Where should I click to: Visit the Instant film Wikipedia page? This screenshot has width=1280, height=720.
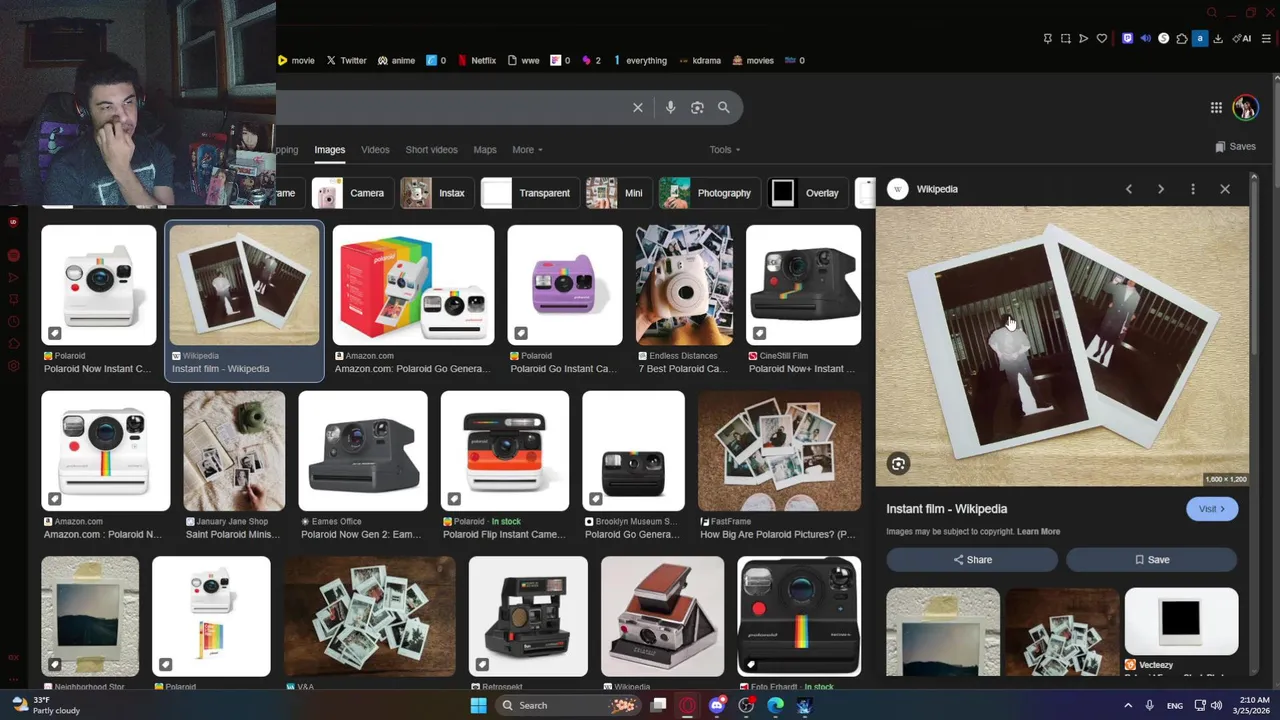pyautogui.click(x=1212, y=509)
